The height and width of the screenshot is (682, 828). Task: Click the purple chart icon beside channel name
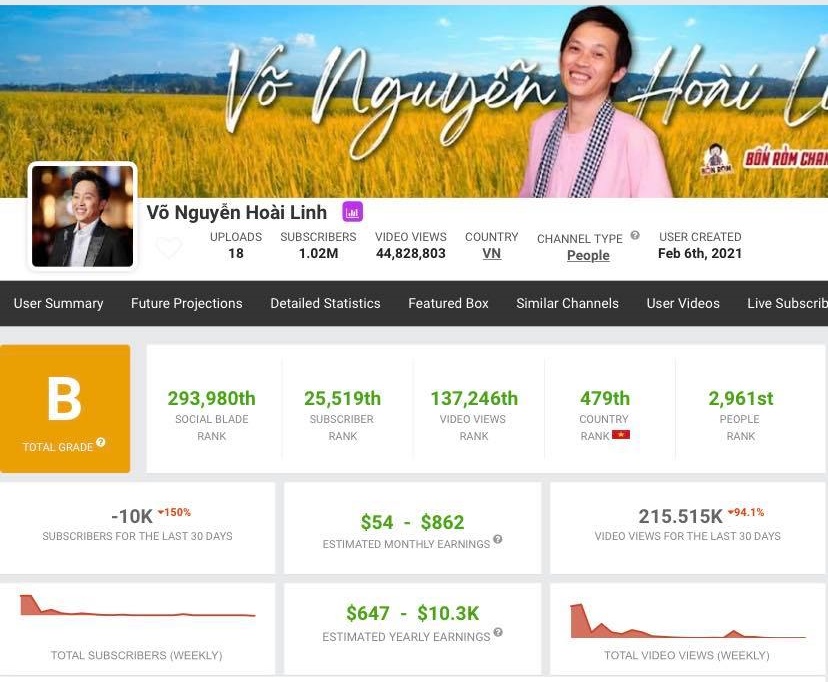tap(352, 211)
